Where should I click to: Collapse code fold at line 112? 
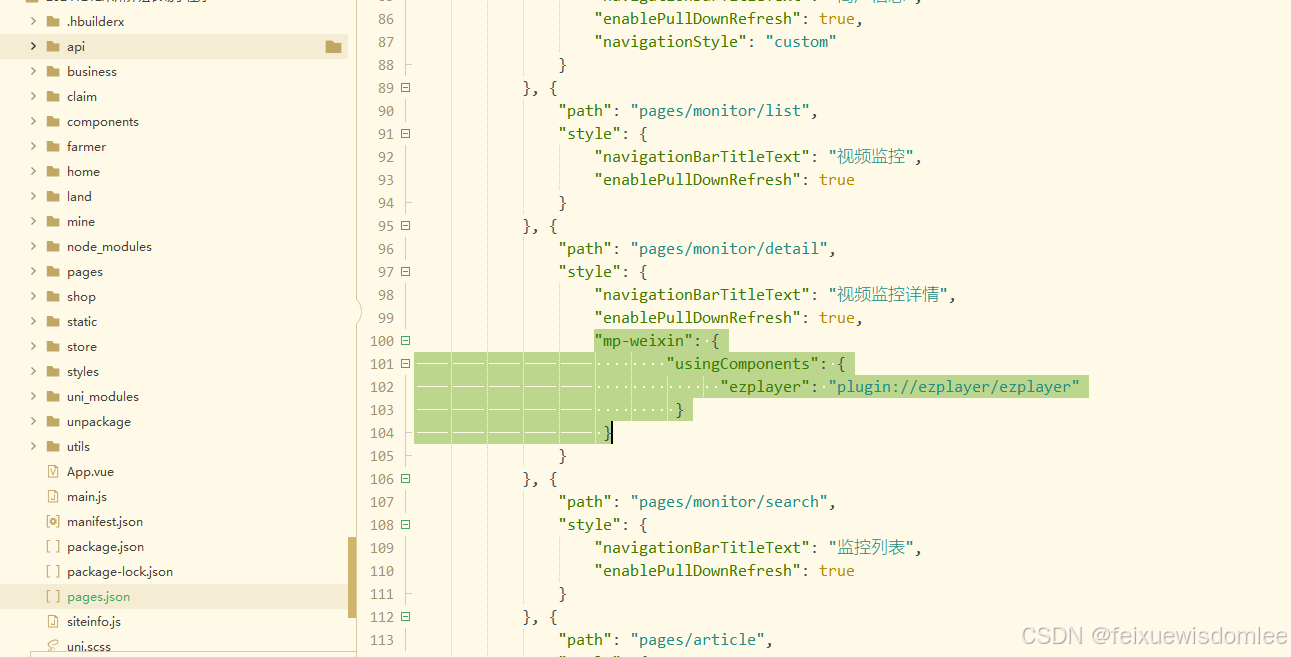(406, 617)
